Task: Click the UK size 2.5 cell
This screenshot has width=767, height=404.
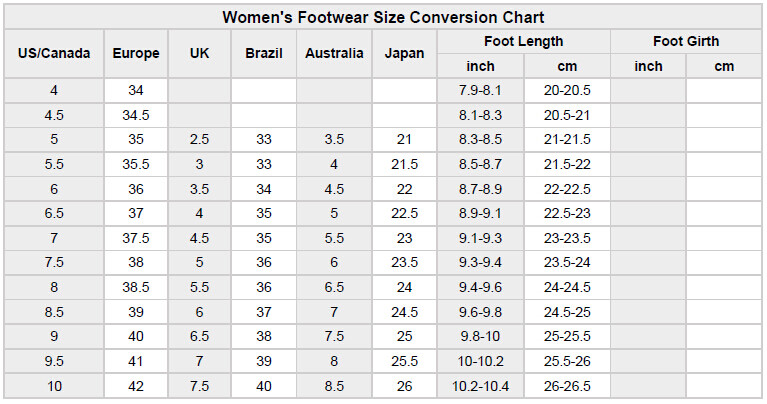Action: [199, 140]
